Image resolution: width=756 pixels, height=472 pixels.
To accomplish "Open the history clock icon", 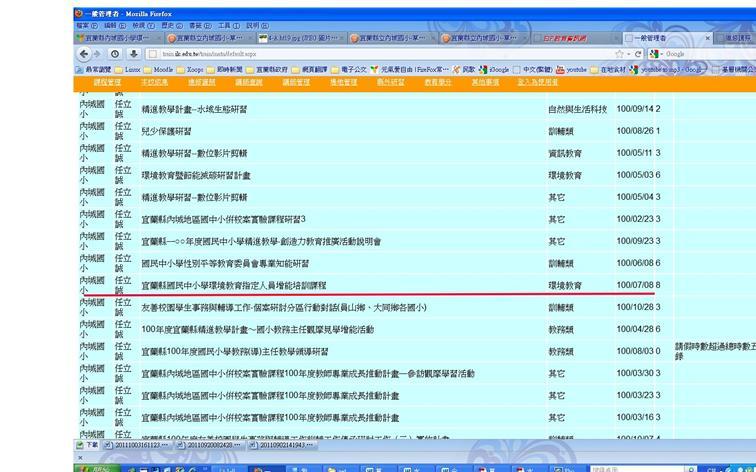I will click(116, 54).
